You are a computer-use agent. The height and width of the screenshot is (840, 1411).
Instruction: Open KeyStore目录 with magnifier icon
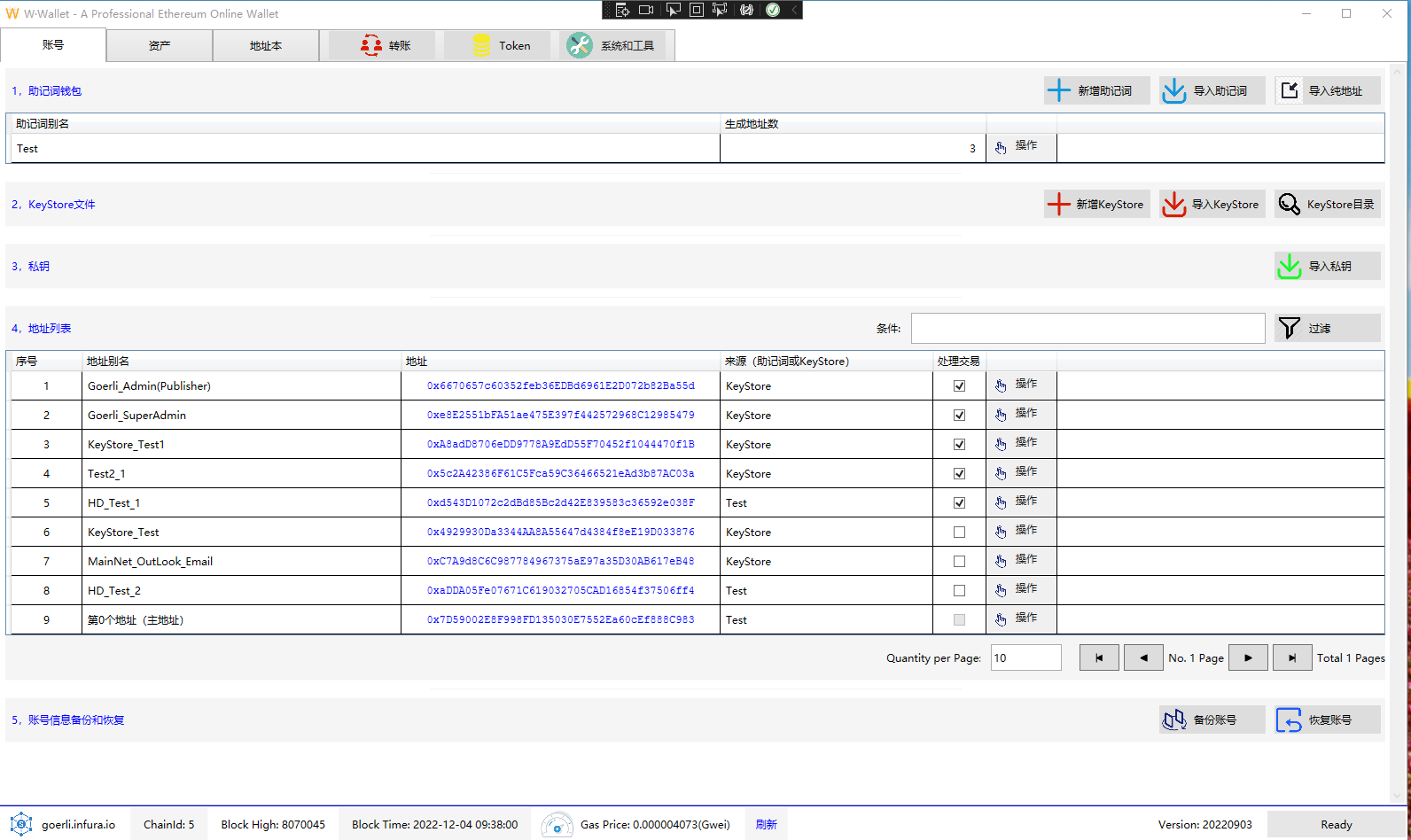1328,204
